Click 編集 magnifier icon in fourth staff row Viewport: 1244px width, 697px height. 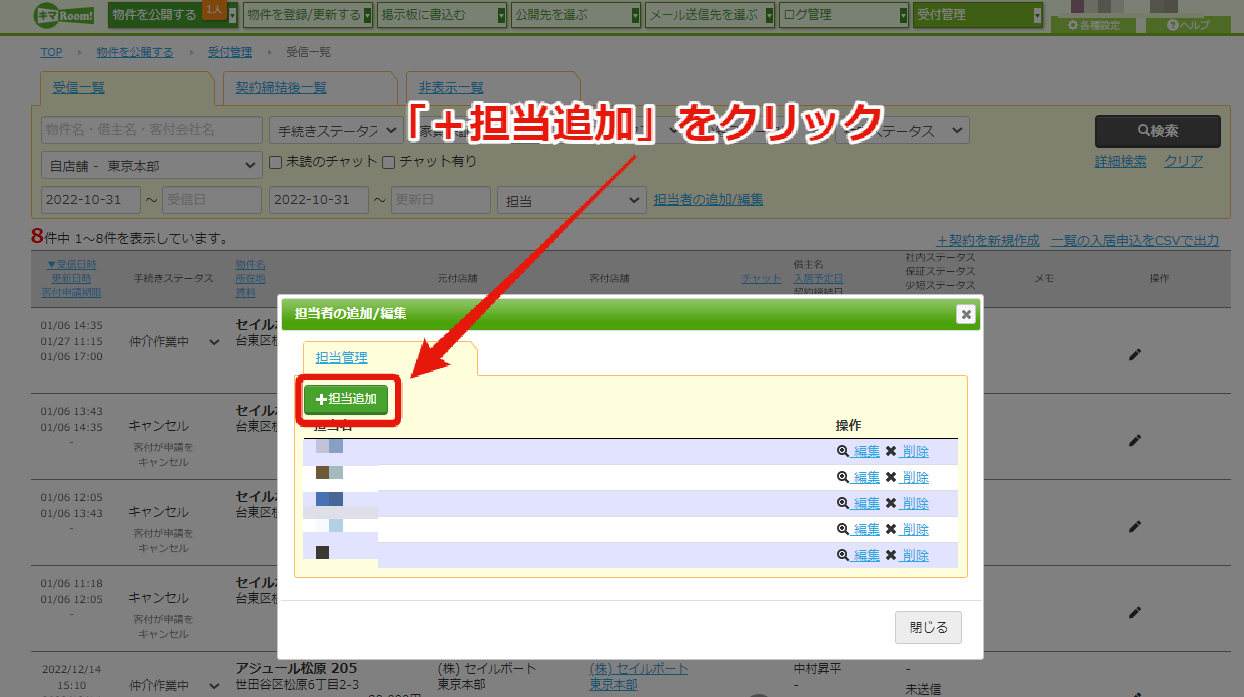[843, 529]
